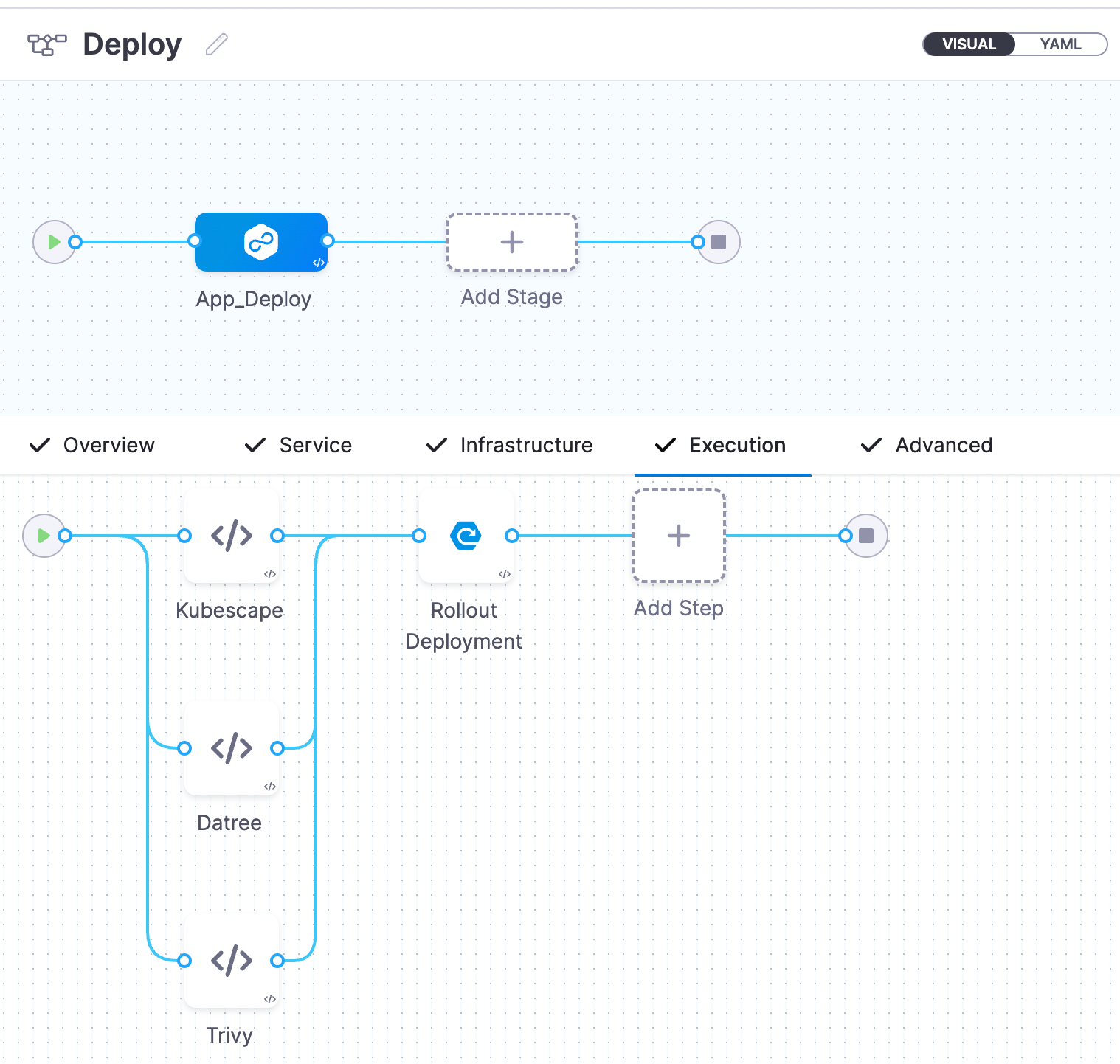
Task: Click the Trivy step label
Action: click(229, 1035)
